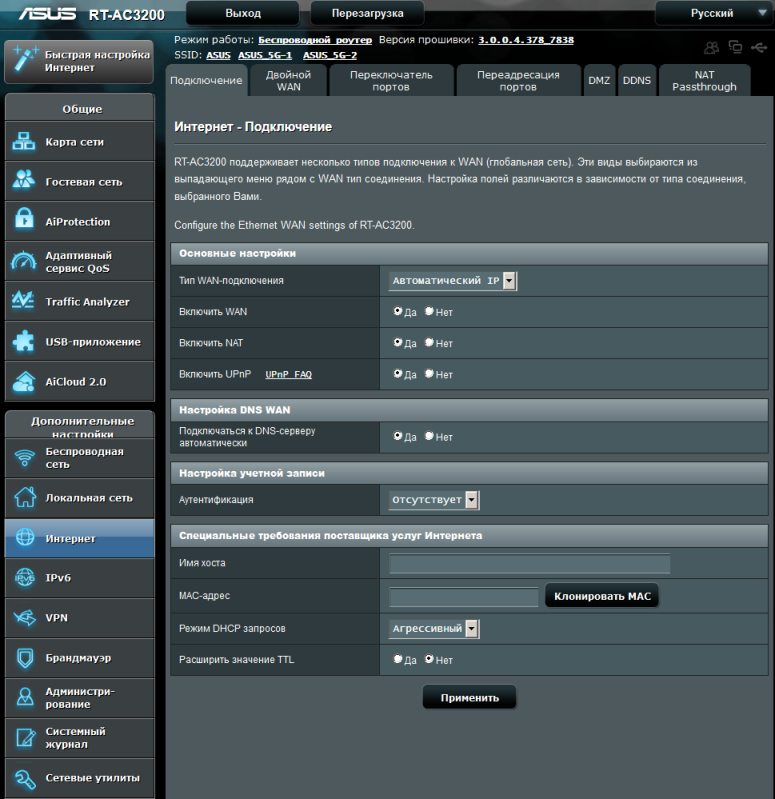Click the Administration (Администрирование) user icon
The image size is (775, 799).
pyautogui.click(x=25, y=697)
